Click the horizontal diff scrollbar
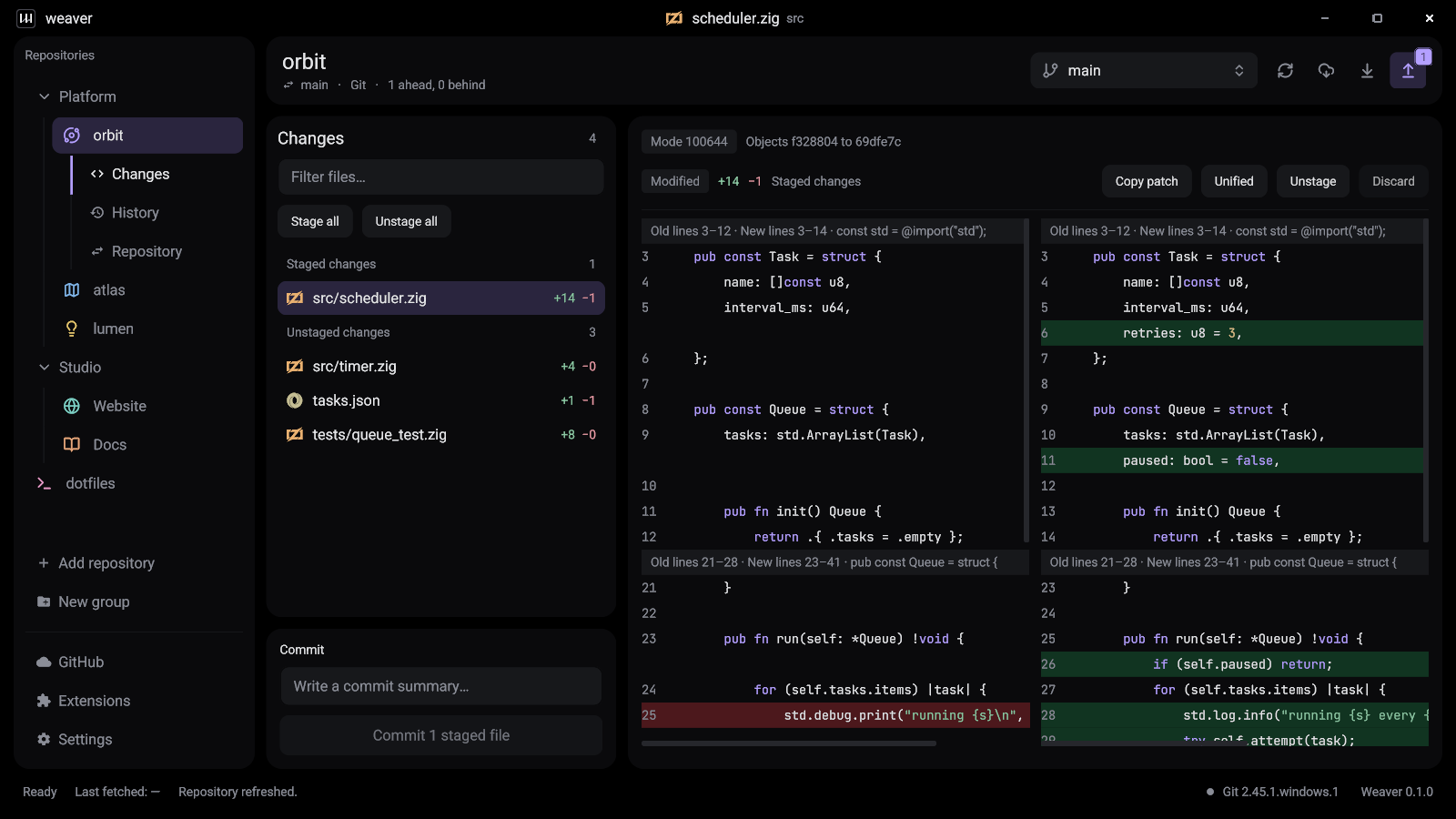 tap(789, 743)
